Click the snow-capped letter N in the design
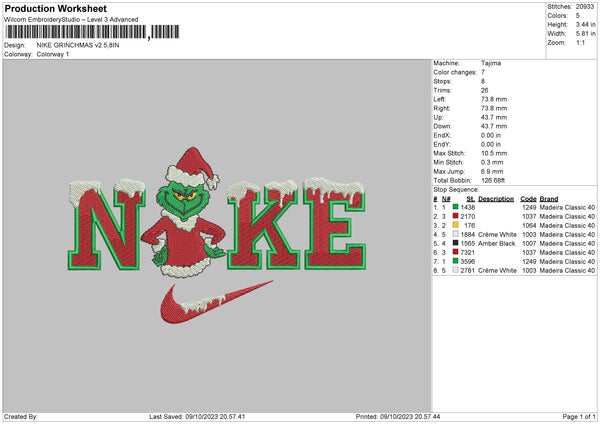This screenshot has width=600, height=424. [x=107, y=225]
